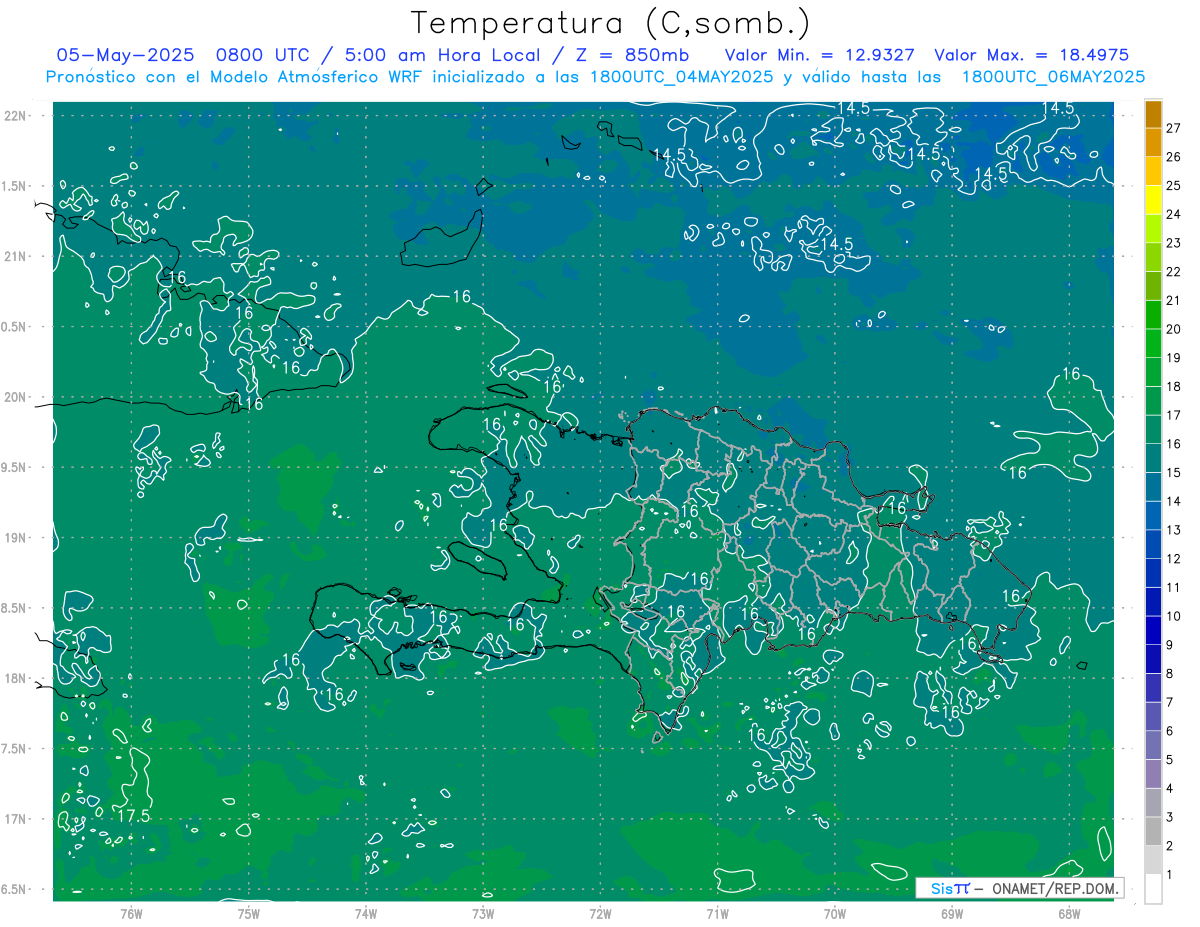Image resolution: width=1200 pixels, height=927 pixels.
Task: Click the colorbar scale value '11'
Action: (1174, 587)
